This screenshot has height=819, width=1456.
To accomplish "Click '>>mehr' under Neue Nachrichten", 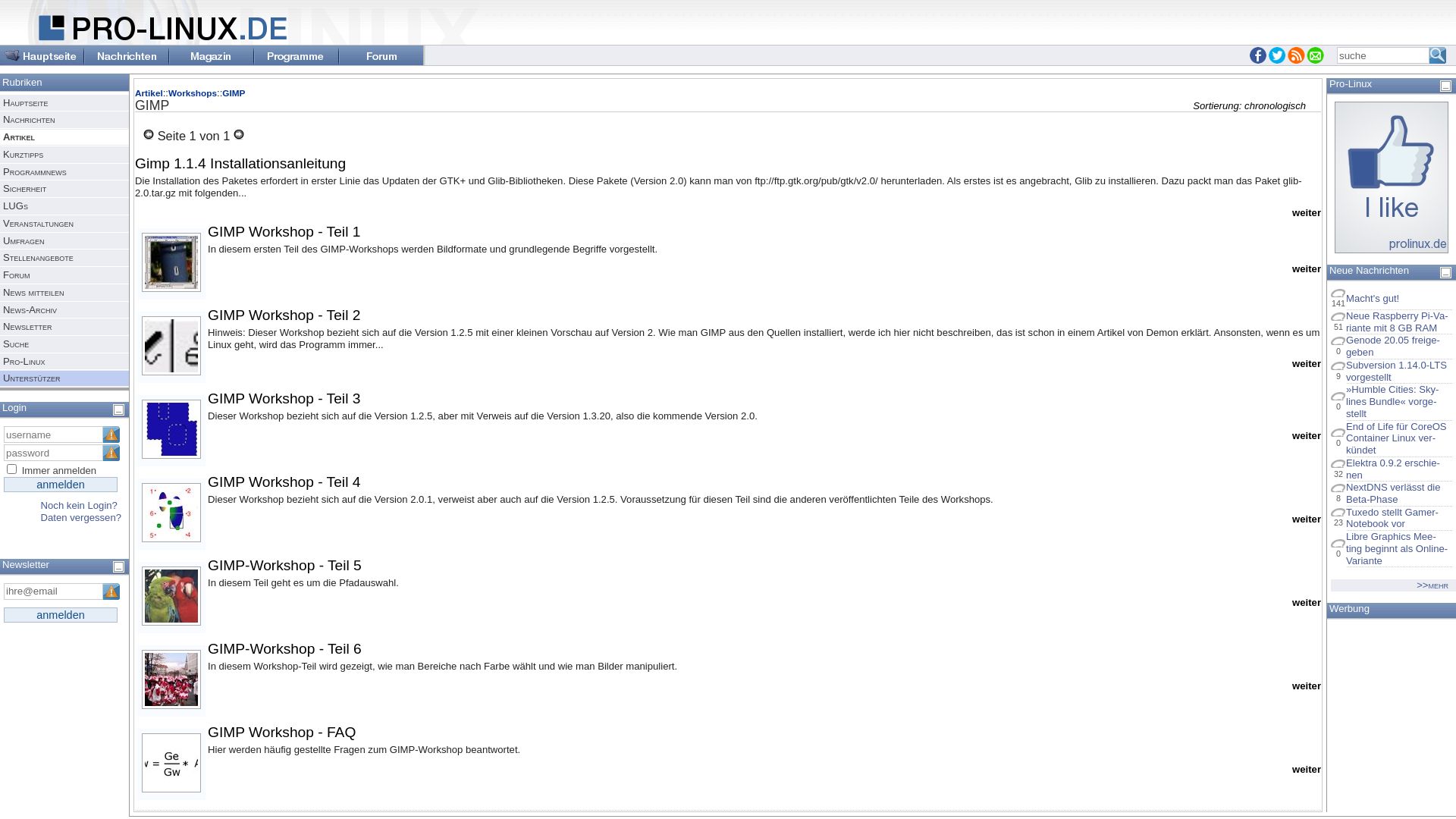I will [x=1432, y=585].
